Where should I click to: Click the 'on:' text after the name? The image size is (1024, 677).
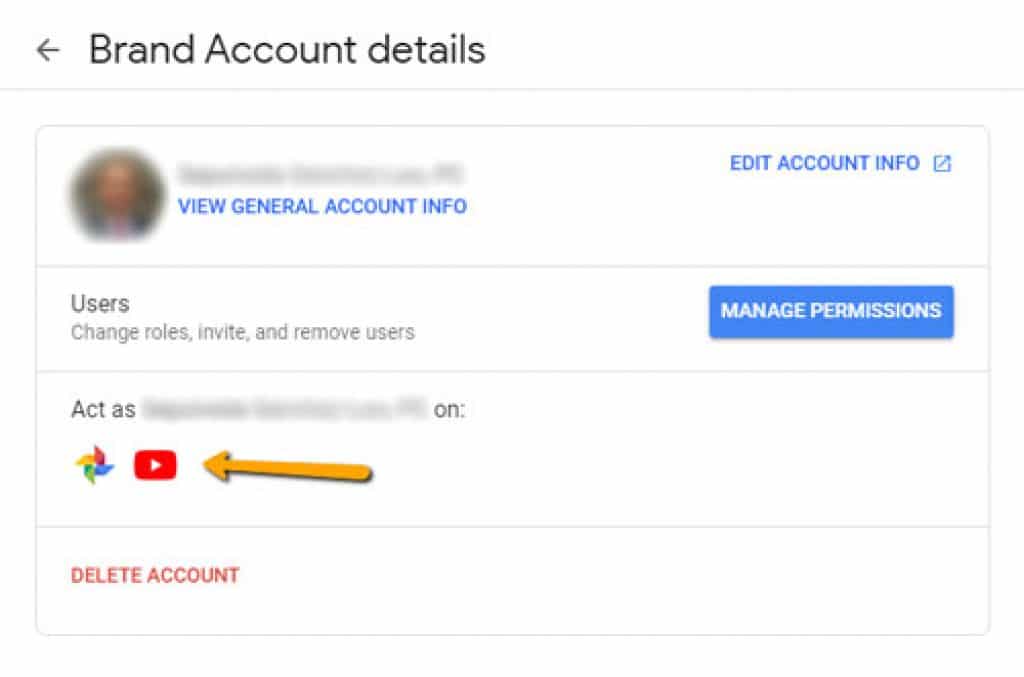point(449,409)
